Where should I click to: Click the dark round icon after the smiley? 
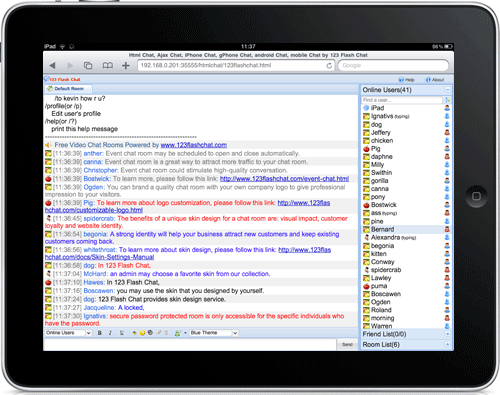coord(150,333)
